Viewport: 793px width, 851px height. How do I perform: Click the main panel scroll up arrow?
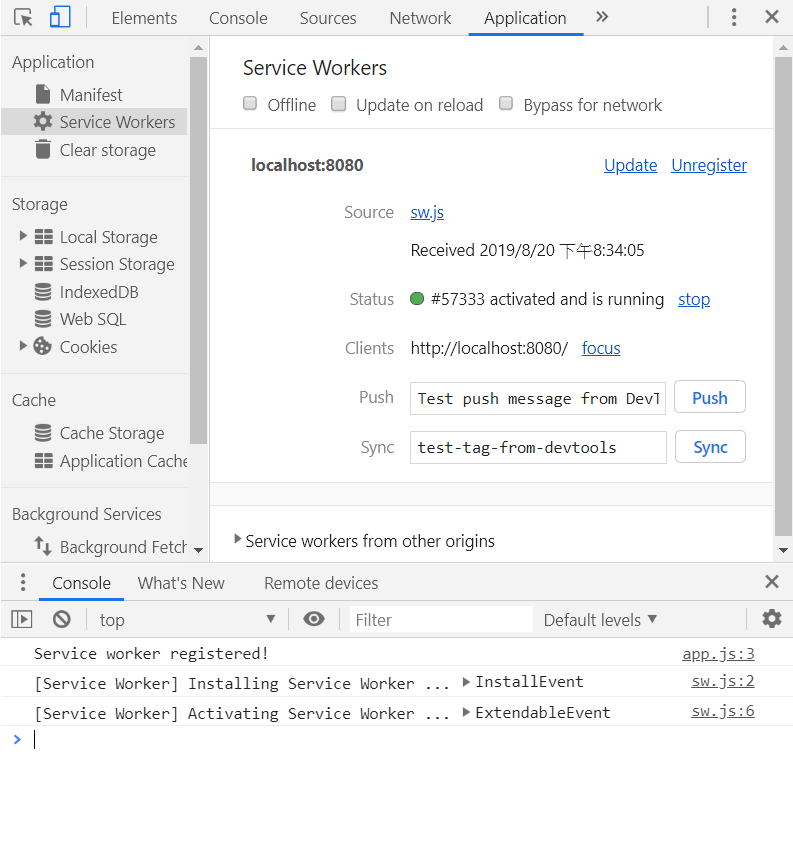[x=783, y=48]
